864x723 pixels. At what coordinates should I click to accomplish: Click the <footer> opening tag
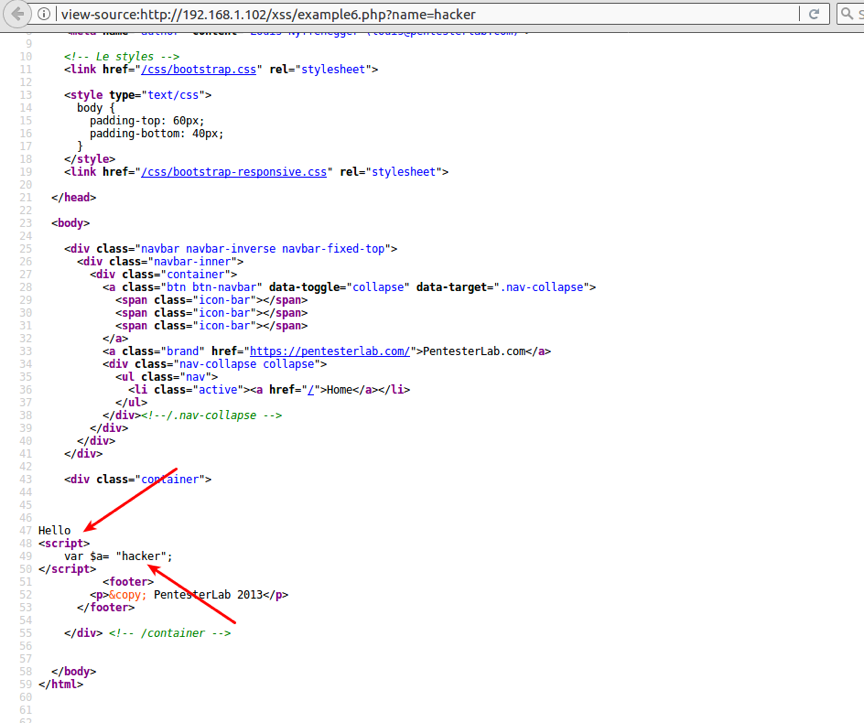(127, 581)
